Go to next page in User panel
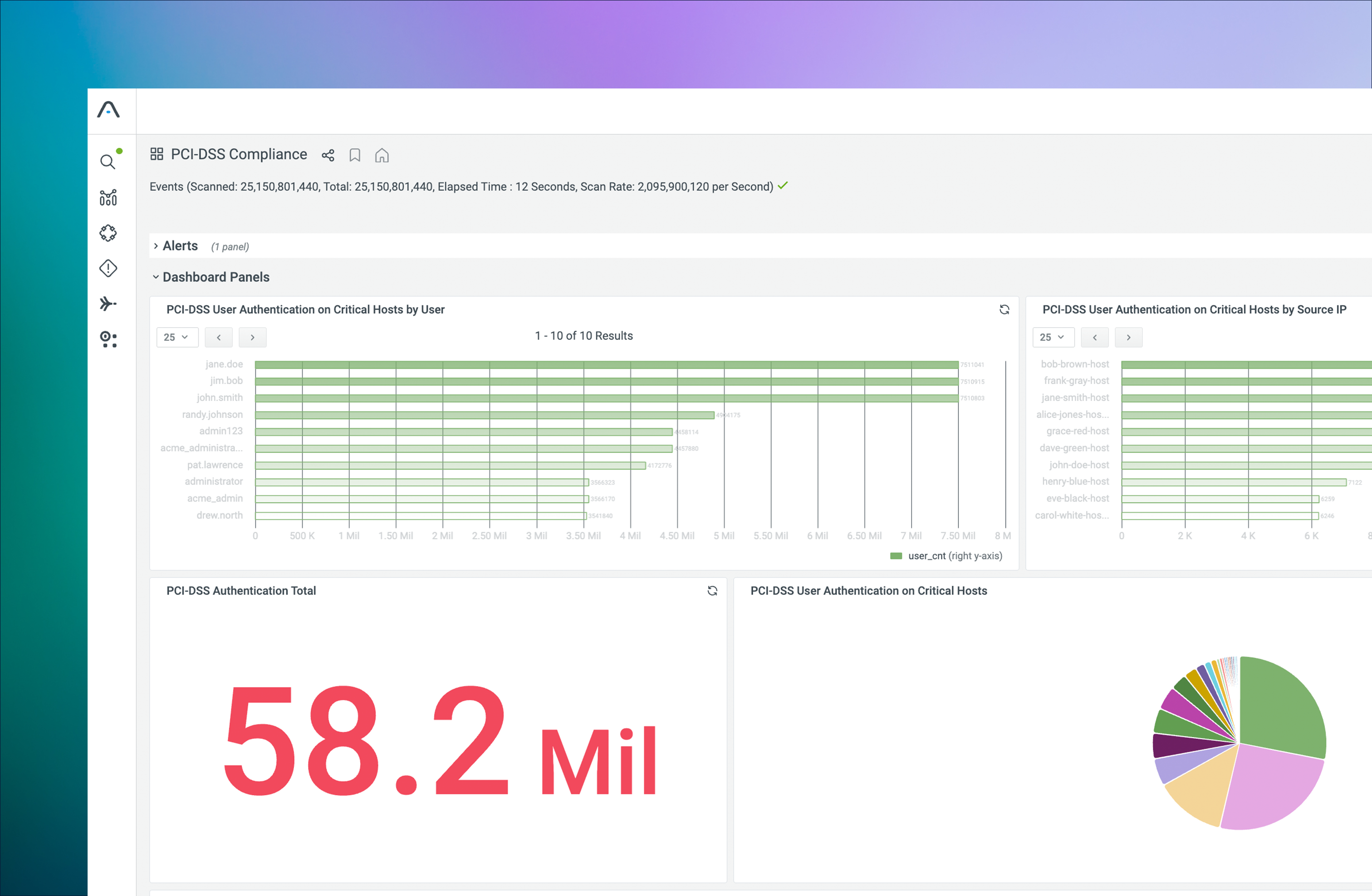 pos(253,337)
